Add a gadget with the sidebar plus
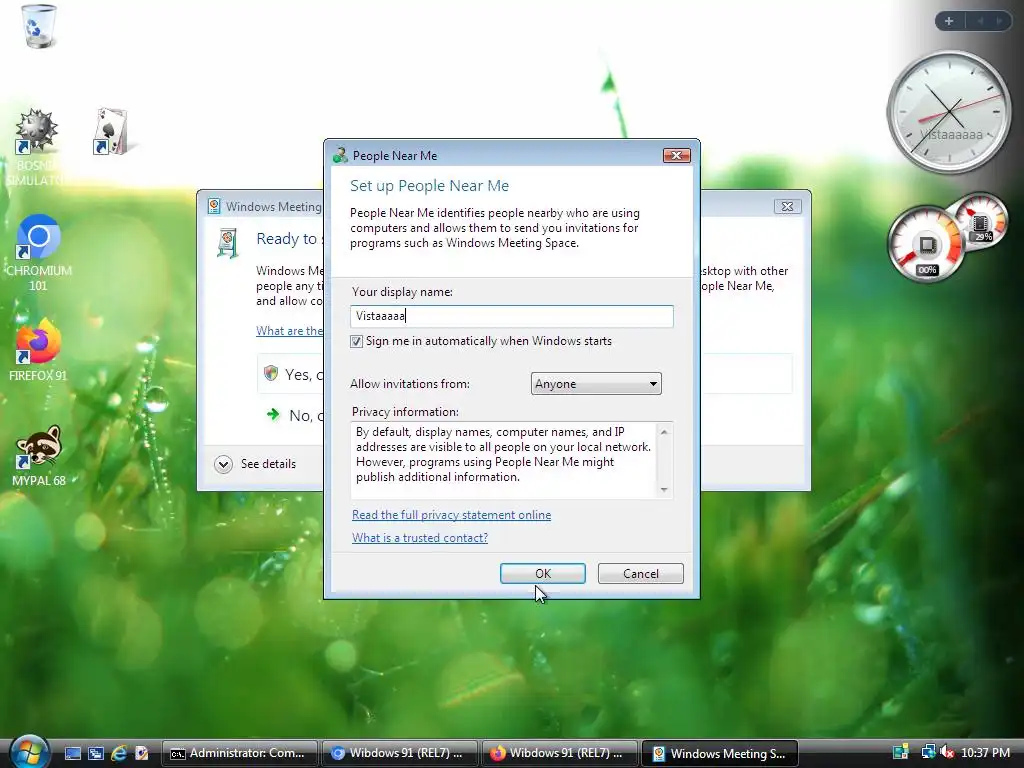This screenshot has width=1024, height=768. pos(949,21)
